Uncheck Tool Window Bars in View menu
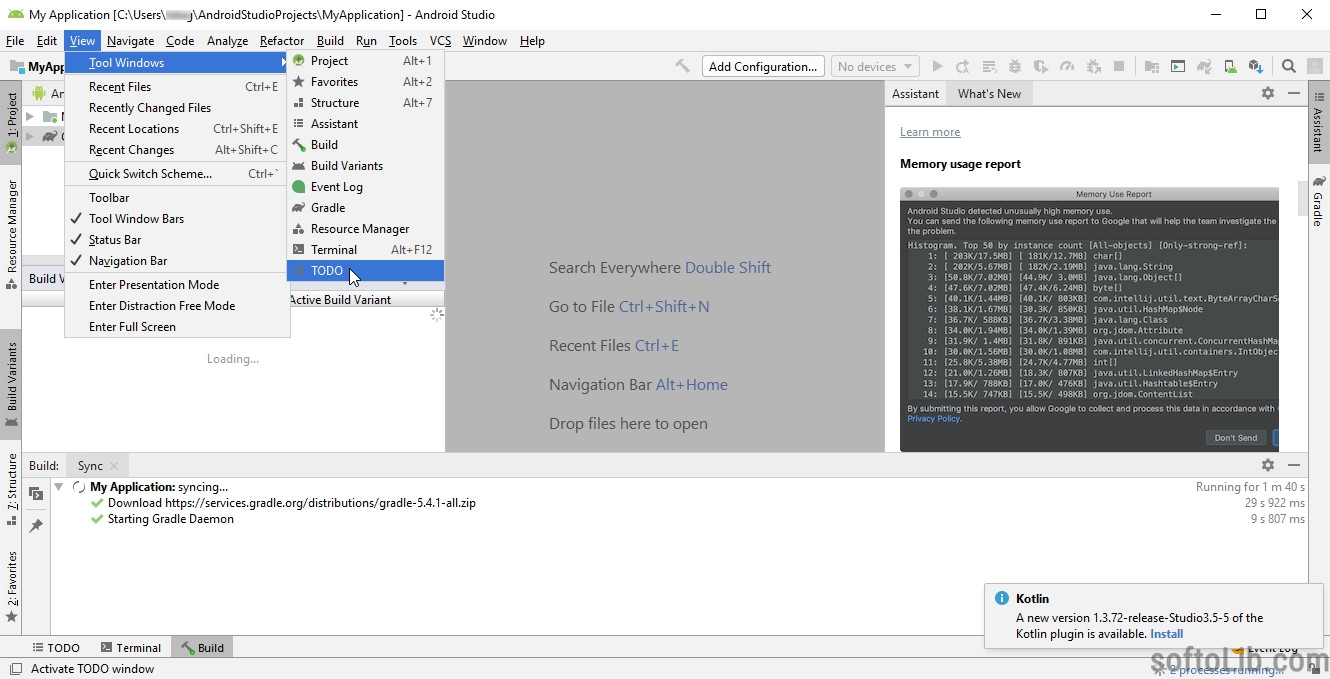 [177, 219]
